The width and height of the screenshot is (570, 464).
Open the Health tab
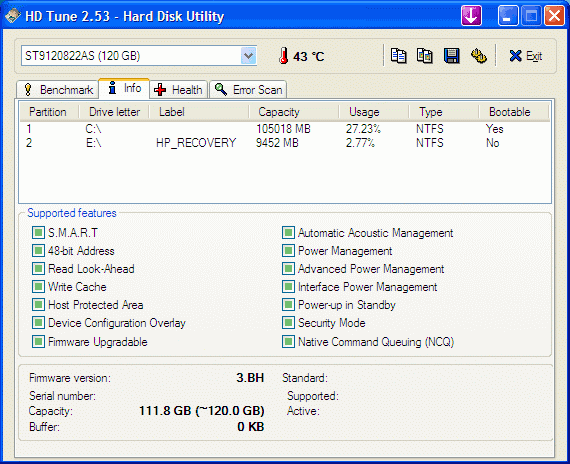tap(178, 89)
